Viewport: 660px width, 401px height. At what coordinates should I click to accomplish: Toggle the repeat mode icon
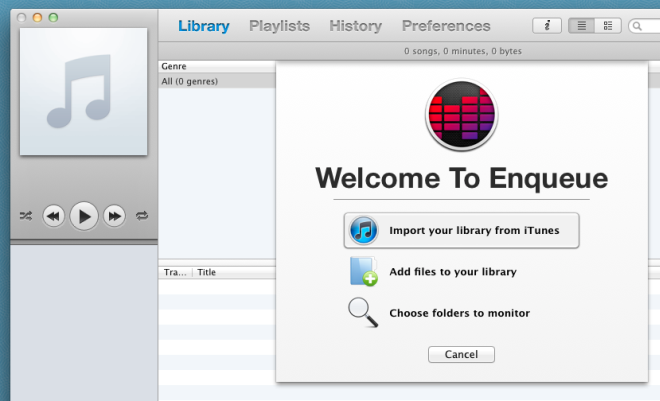click(142, 216)
